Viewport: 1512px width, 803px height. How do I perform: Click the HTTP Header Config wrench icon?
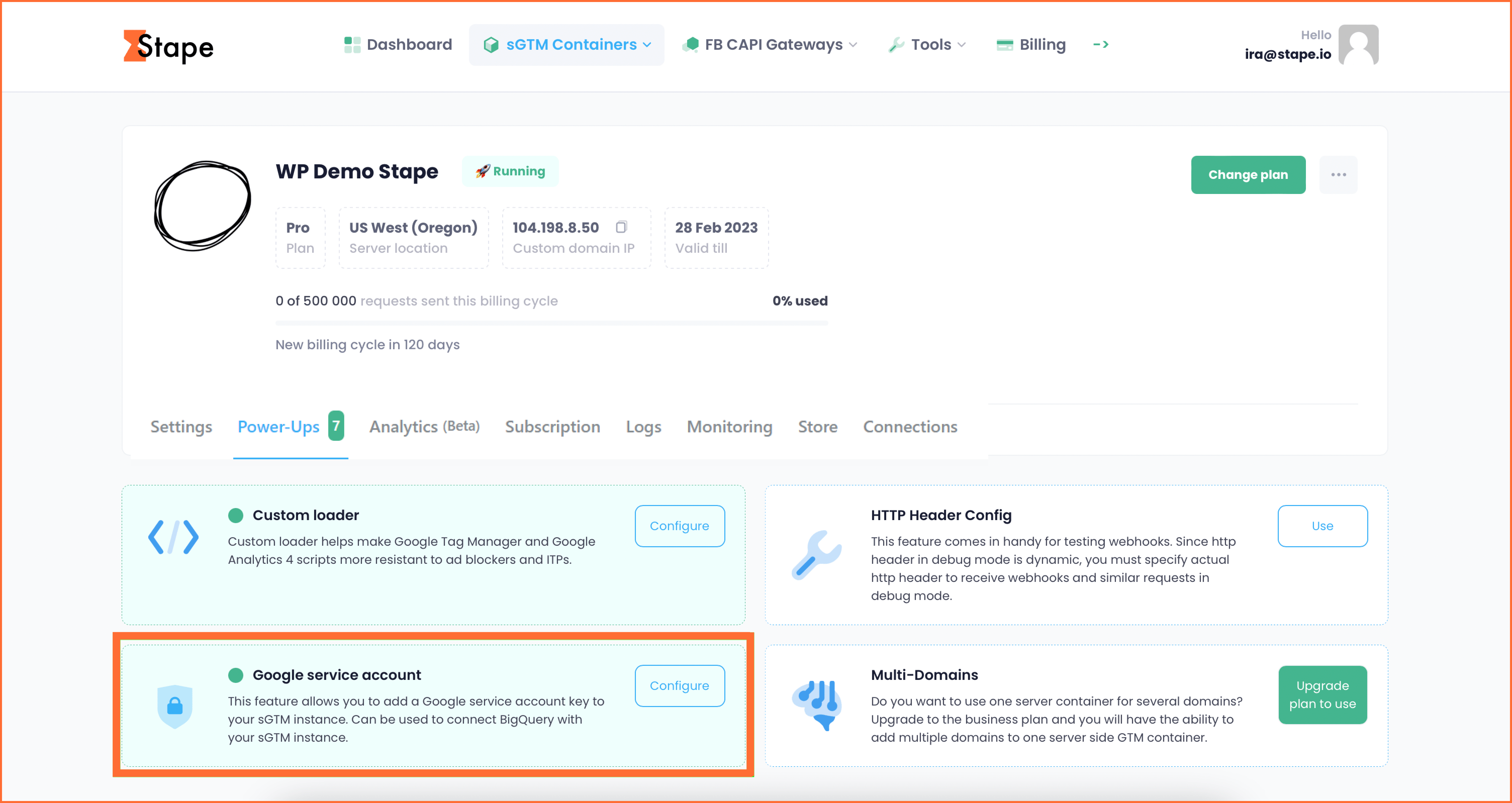pos(817,555)
